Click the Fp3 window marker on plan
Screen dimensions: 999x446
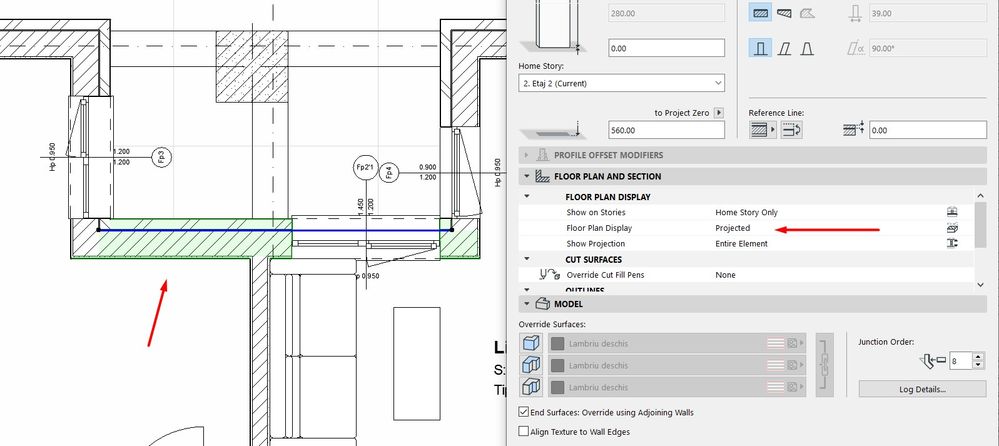tap(162, 156)
